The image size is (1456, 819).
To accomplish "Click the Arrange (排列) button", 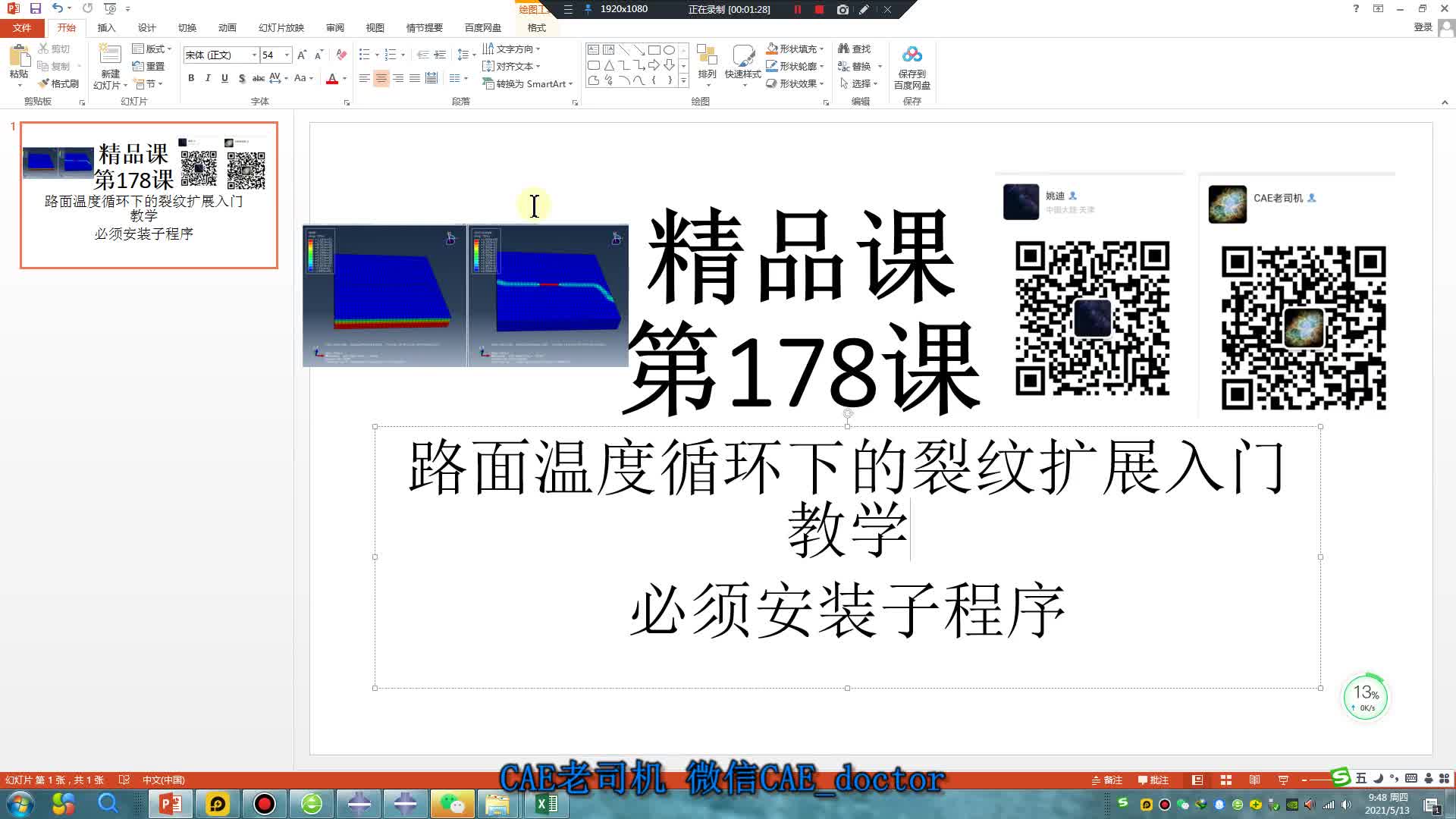I will (x=707, y=64).
